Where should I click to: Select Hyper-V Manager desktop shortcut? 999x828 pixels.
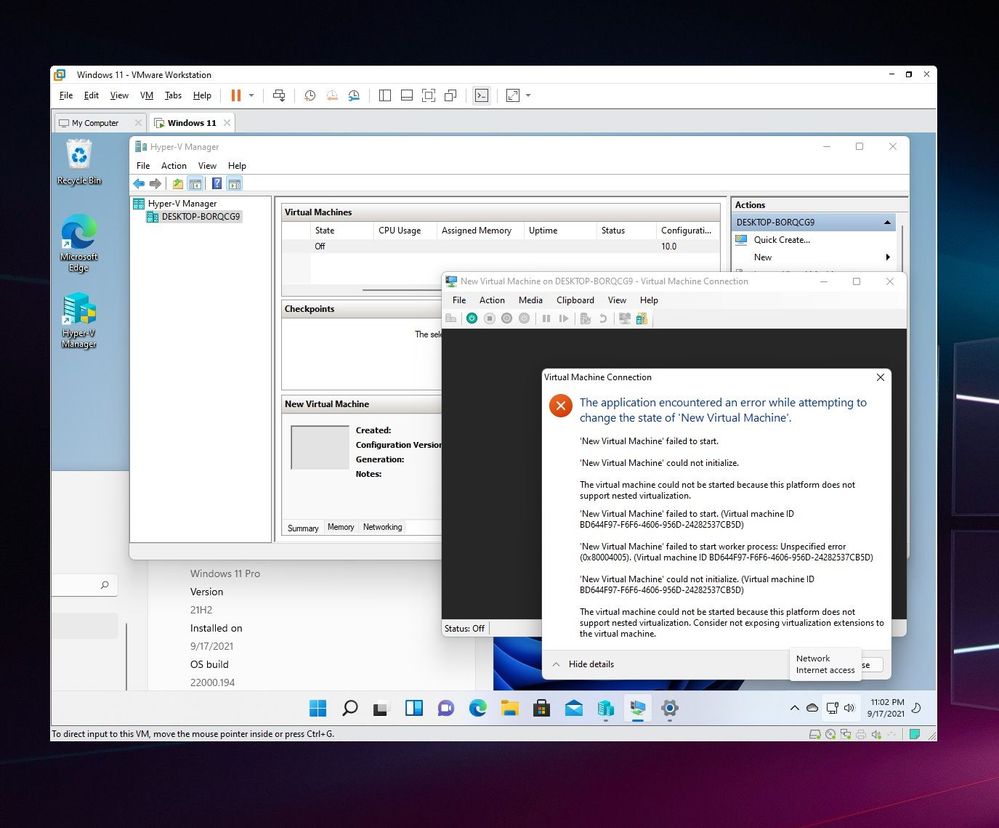[79, 321]
